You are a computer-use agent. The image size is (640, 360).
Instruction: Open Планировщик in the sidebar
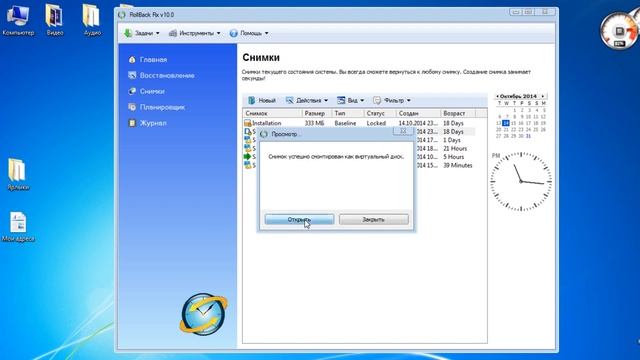click(x=162, y=107)
